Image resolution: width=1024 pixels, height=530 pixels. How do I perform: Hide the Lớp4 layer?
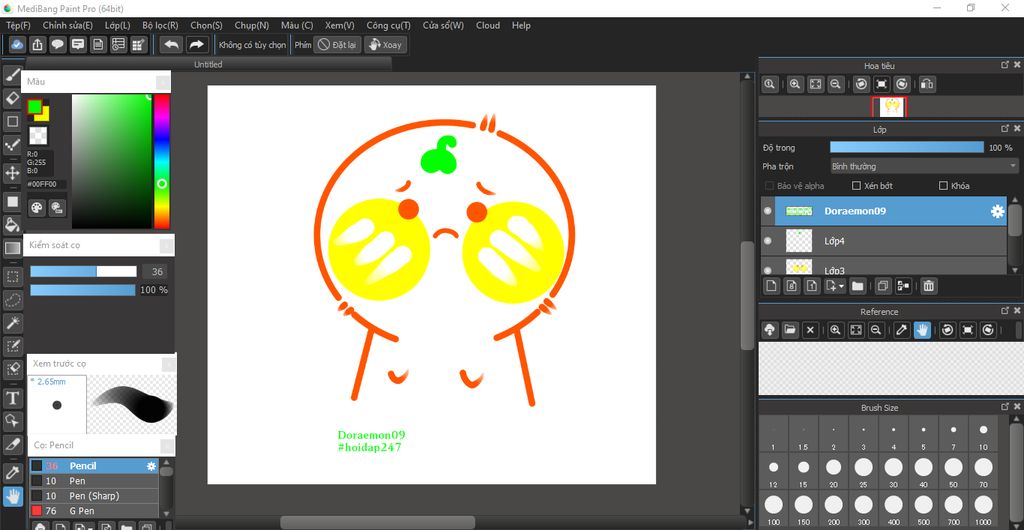click(x=767, y=241)
